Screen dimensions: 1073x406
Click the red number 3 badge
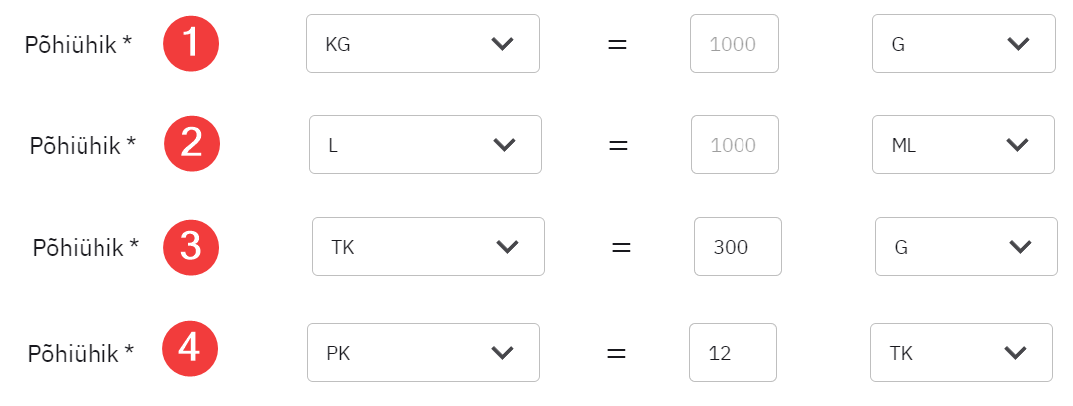(x=191, y=247)
